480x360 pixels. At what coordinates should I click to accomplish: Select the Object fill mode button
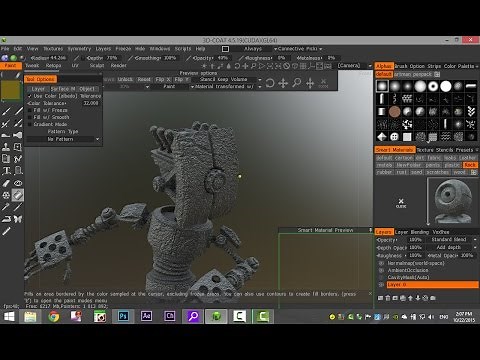pos(87,89)
